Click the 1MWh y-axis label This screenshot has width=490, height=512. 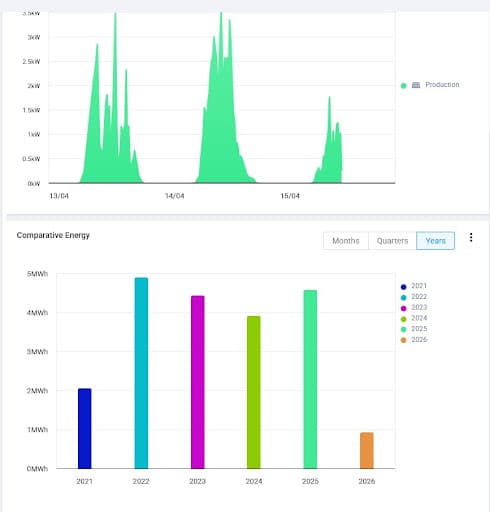point(37,430)
